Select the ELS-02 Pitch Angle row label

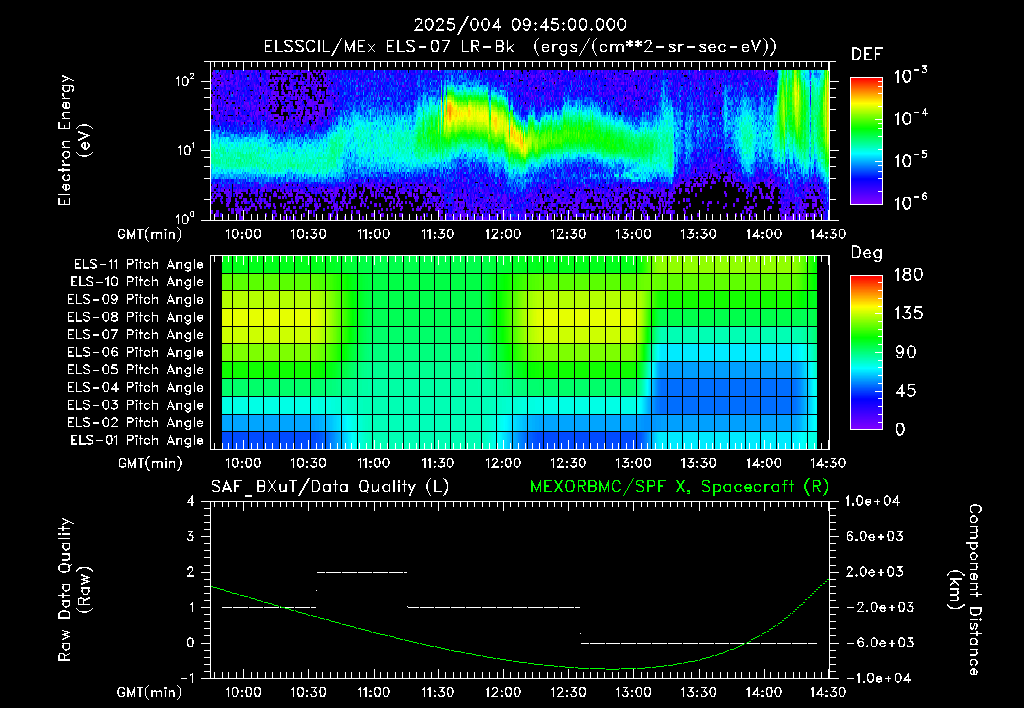point(135,423)
